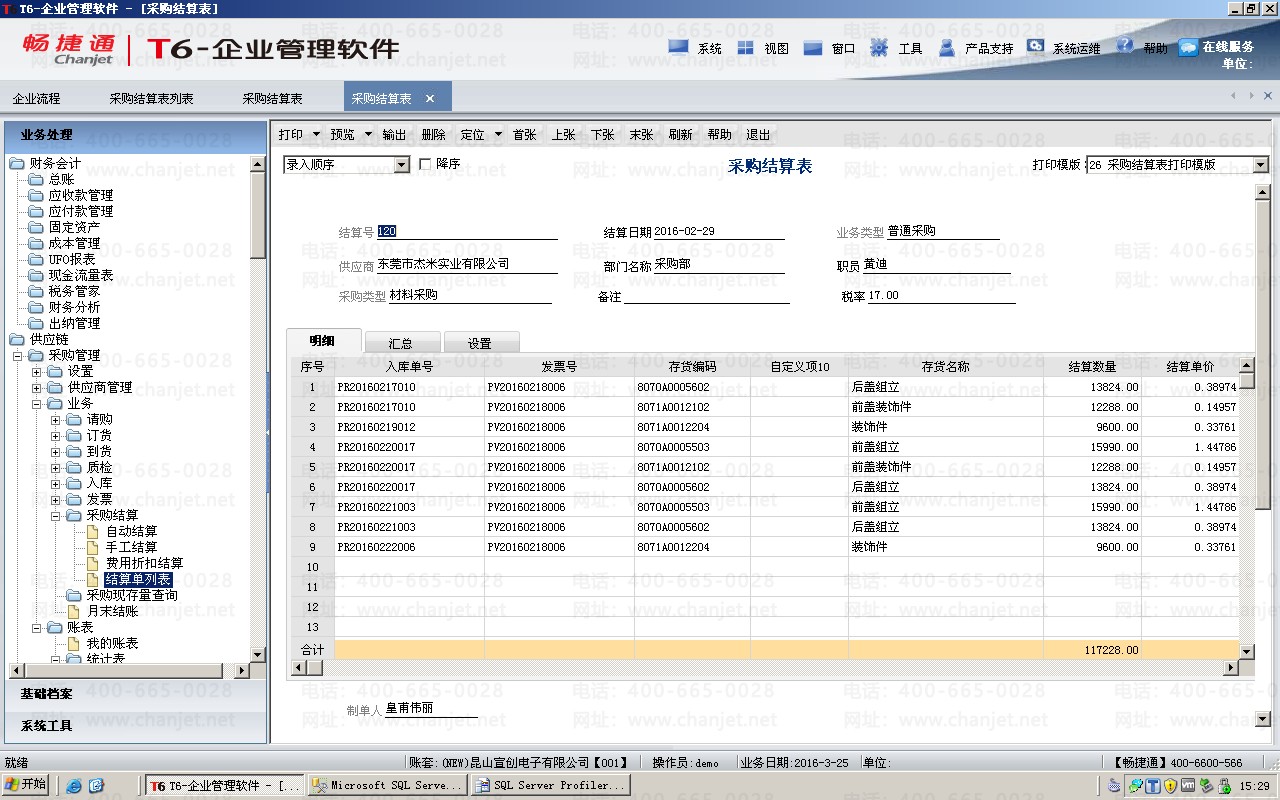Click the 系统 monitor icon in header
This screenshot has height=800, width=1280.
[x=679, y=47]
